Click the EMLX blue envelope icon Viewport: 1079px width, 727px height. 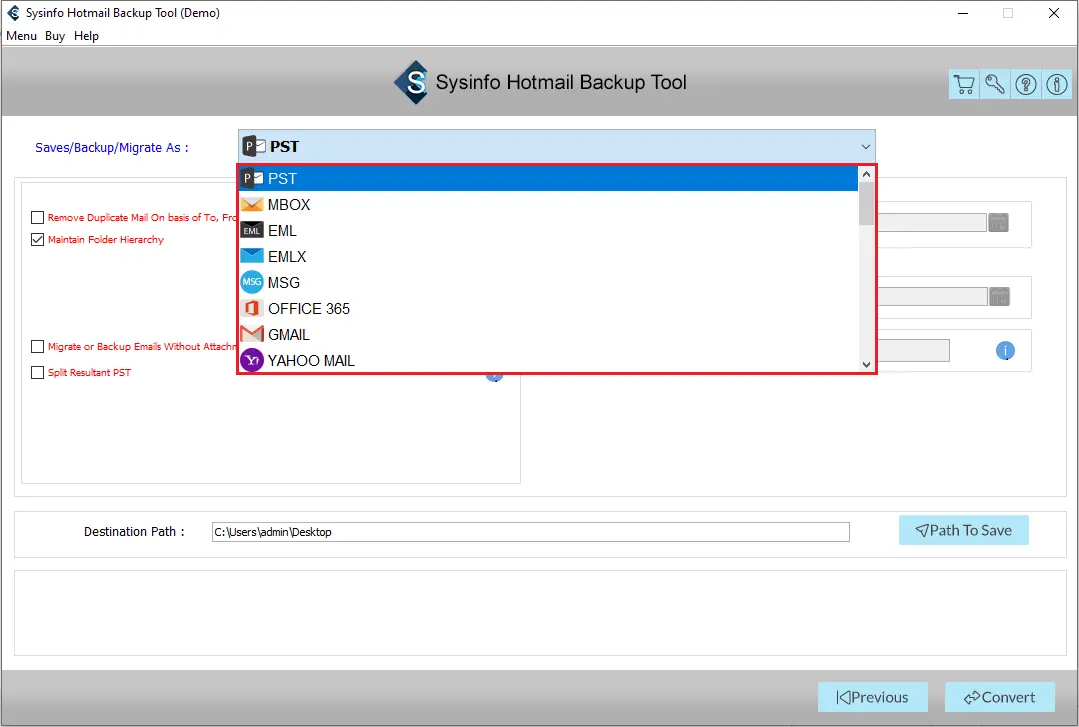[x=252, y=256]
